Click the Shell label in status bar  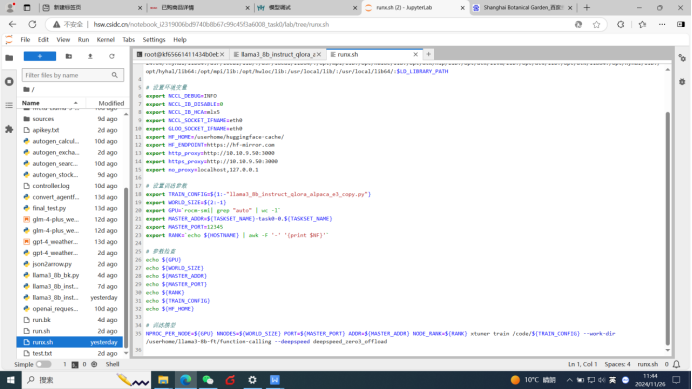pyautogui.click(x=113, y=364)
